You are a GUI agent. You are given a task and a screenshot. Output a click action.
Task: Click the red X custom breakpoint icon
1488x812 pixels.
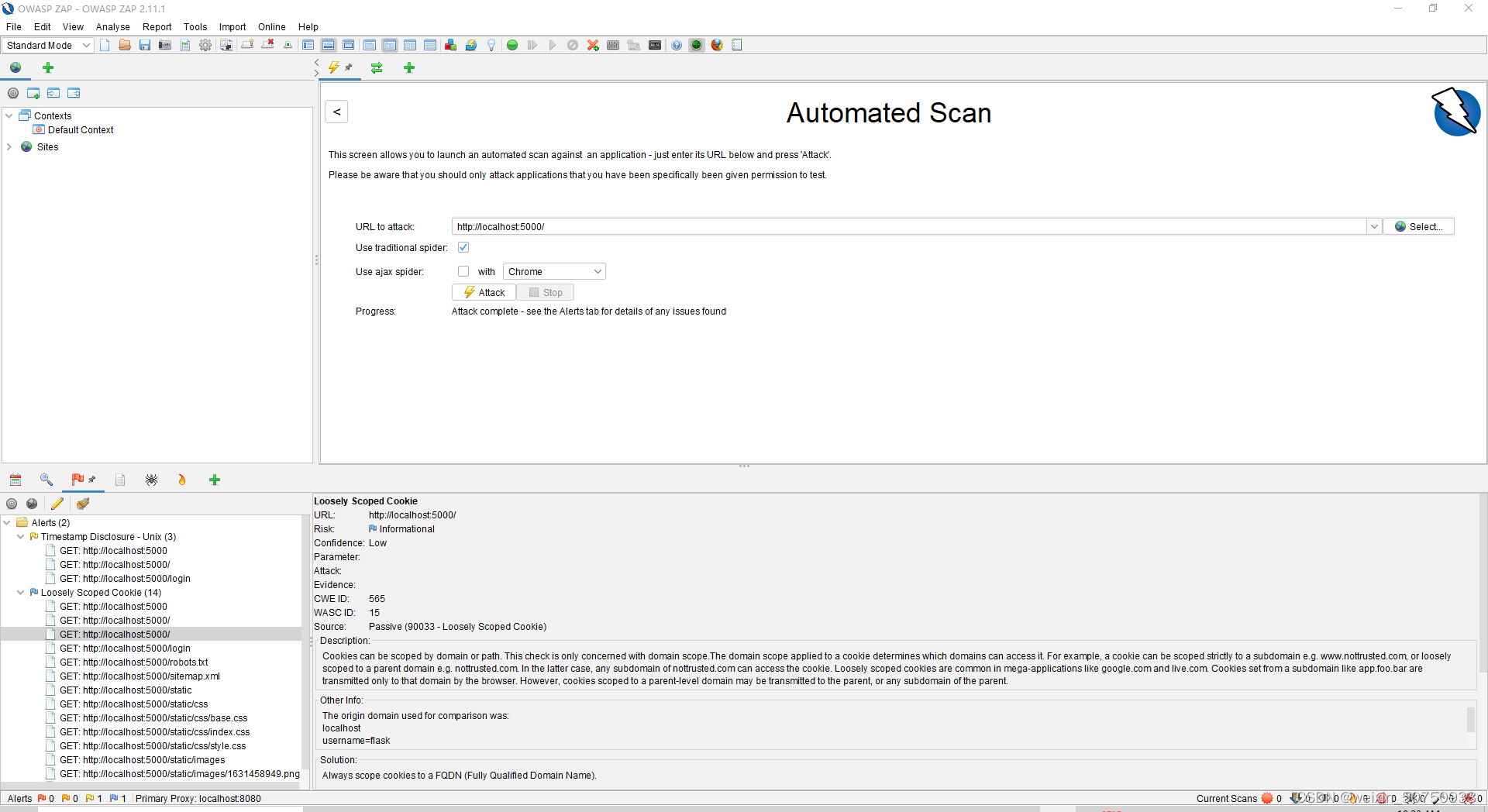[593, 45]
